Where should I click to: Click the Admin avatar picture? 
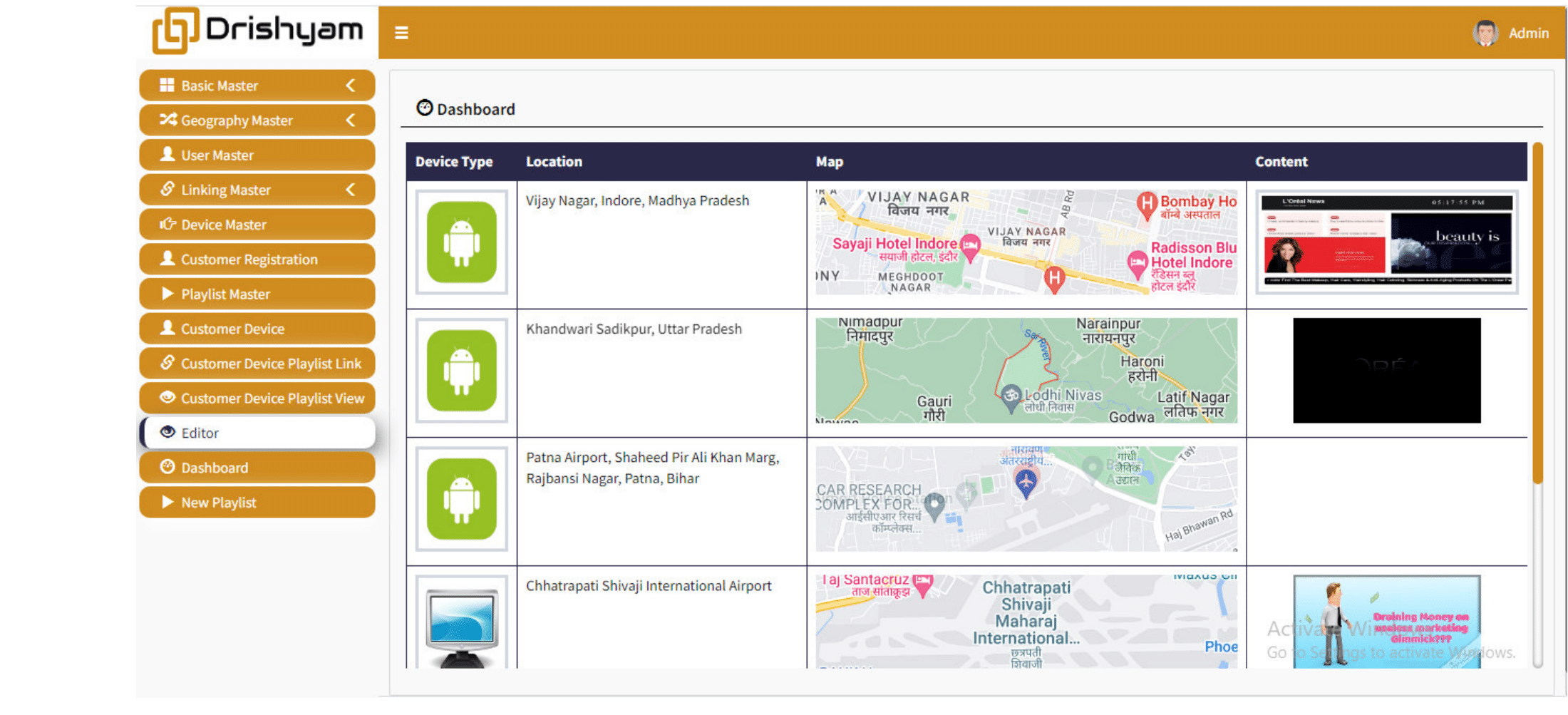[x=1485, y=33]
